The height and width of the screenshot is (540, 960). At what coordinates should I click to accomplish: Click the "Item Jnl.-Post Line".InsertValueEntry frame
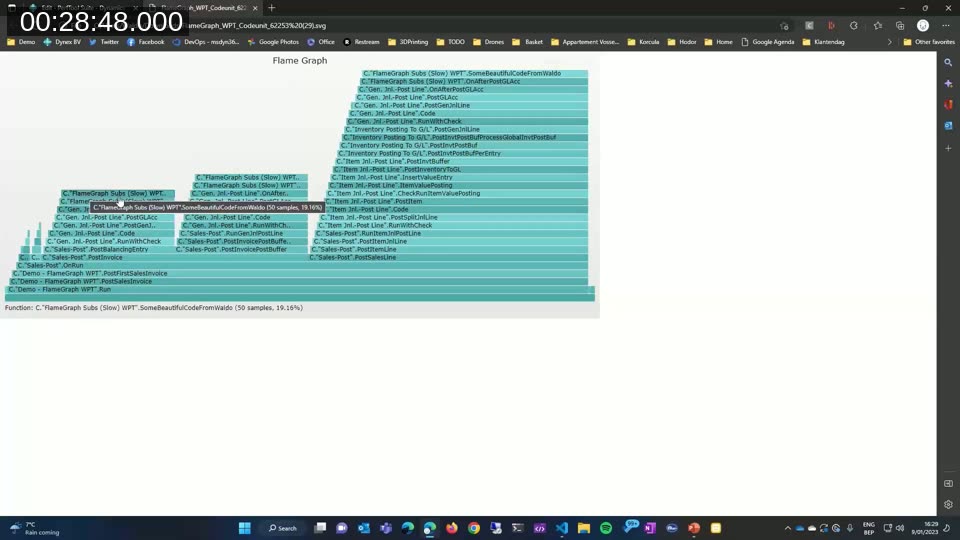459,178
